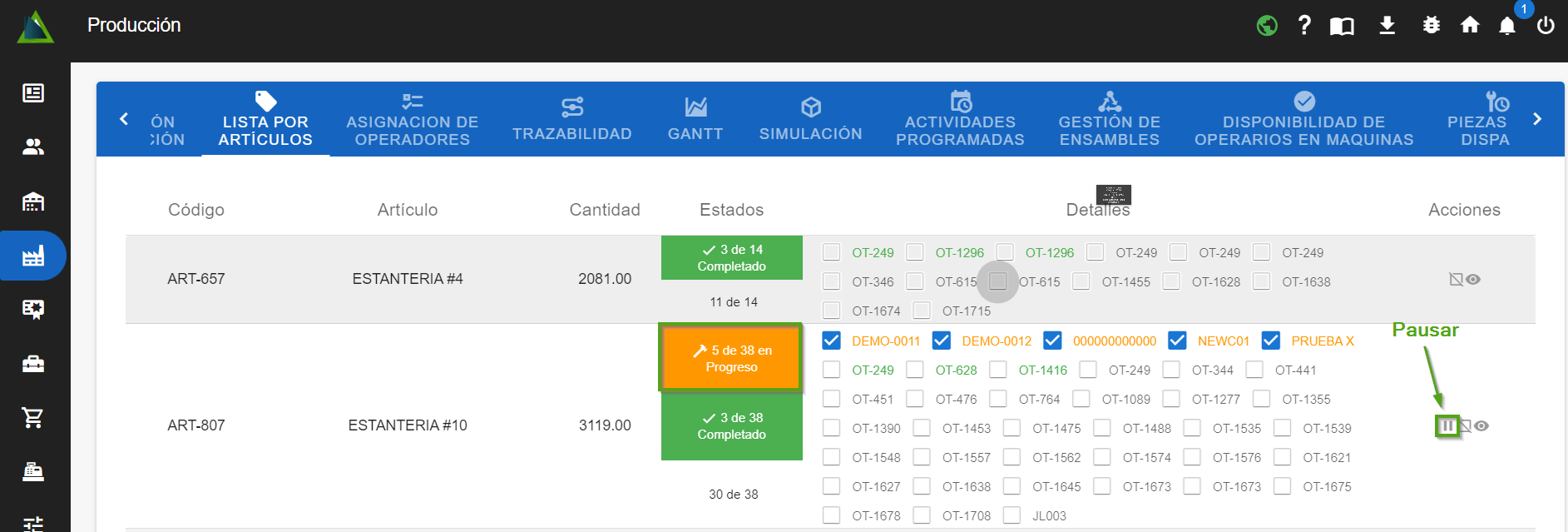Open the manual book icon
The width and height of the screenshot is (1568, 532).
click(1342, 26)
